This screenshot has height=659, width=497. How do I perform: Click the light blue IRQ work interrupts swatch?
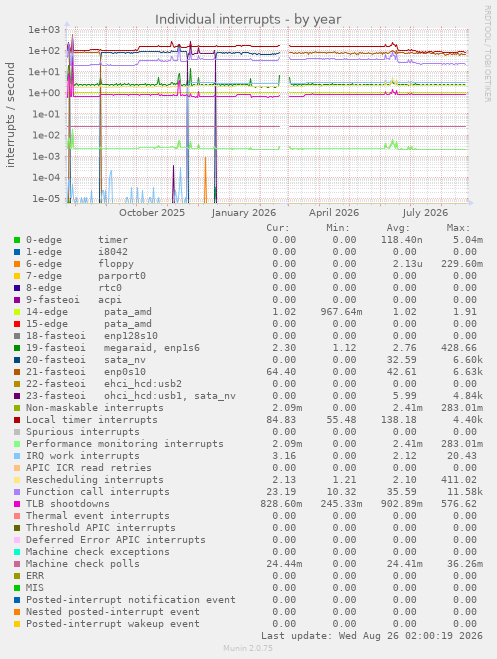17,456
